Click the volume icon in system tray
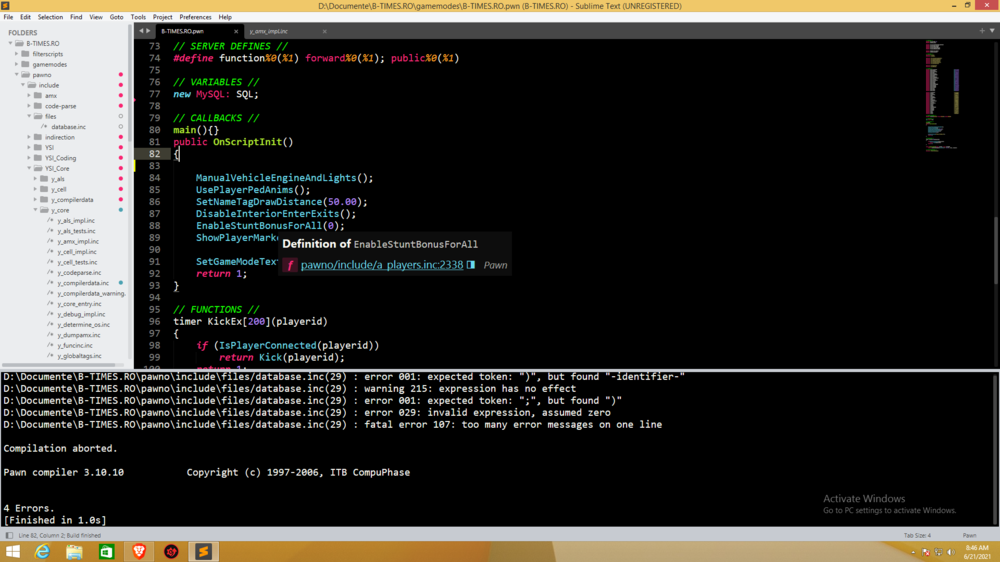The height and width of the screenshot is (562, 1000). pyautogui.click(x=951, y=552)
